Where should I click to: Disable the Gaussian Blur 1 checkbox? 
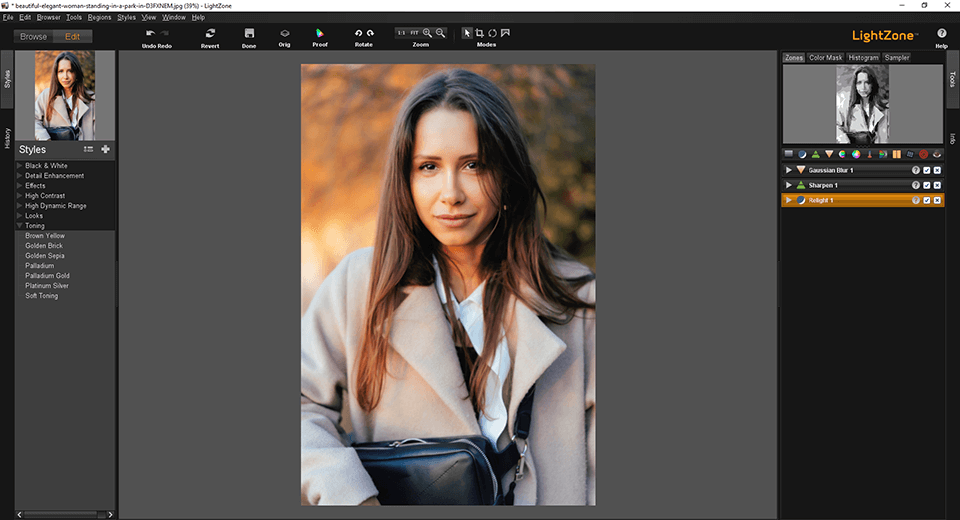pos(927,170)
